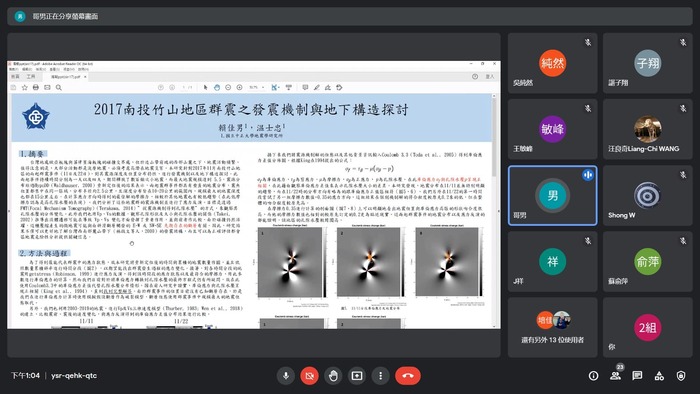Close the PDF document tab
Image resolution: width=700 pixels, height=394 pixels.
[x=85, y=77]
